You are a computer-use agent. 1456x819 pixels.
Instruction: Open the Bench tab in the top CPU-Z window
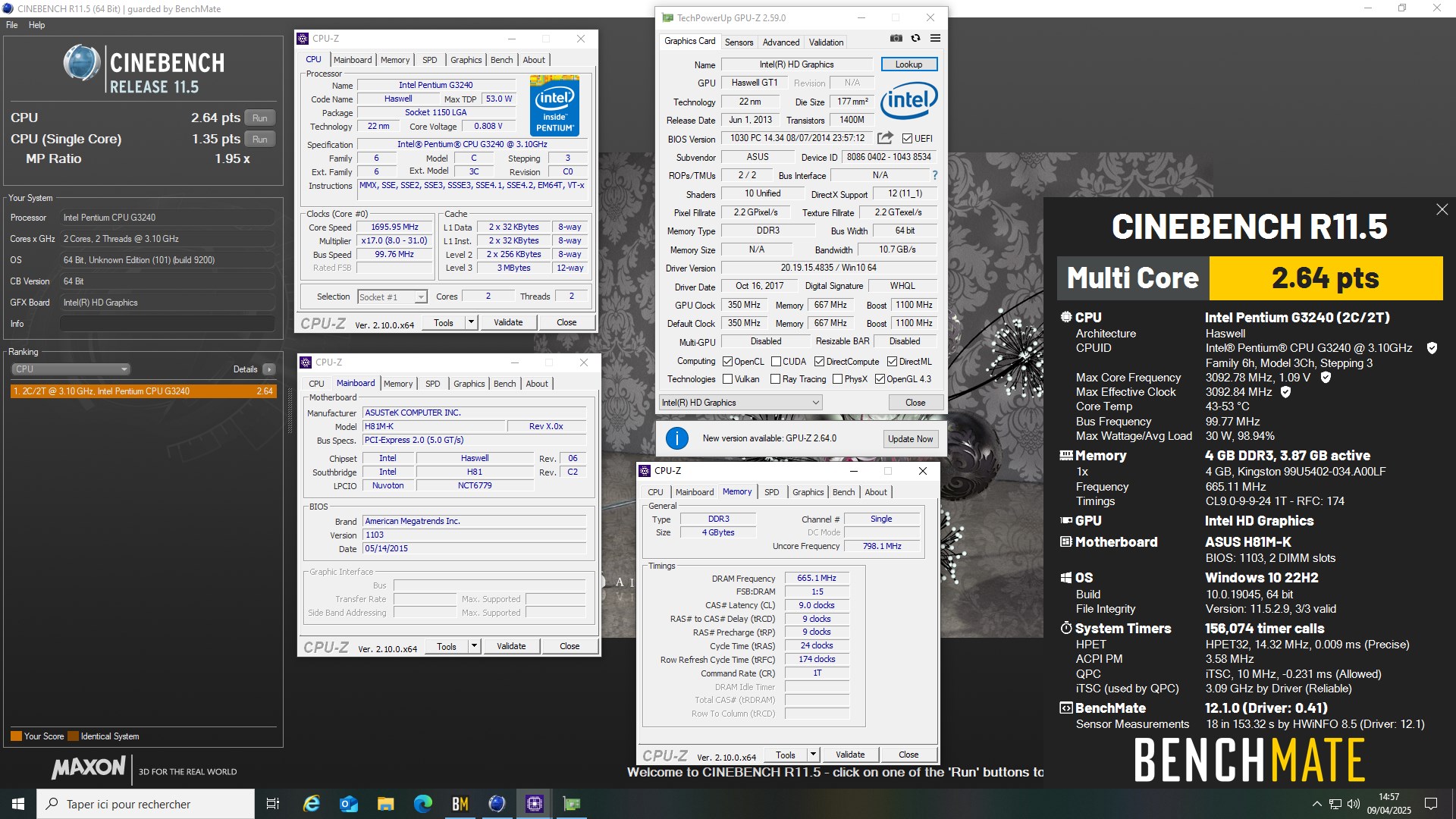click(x=501, y=60)
